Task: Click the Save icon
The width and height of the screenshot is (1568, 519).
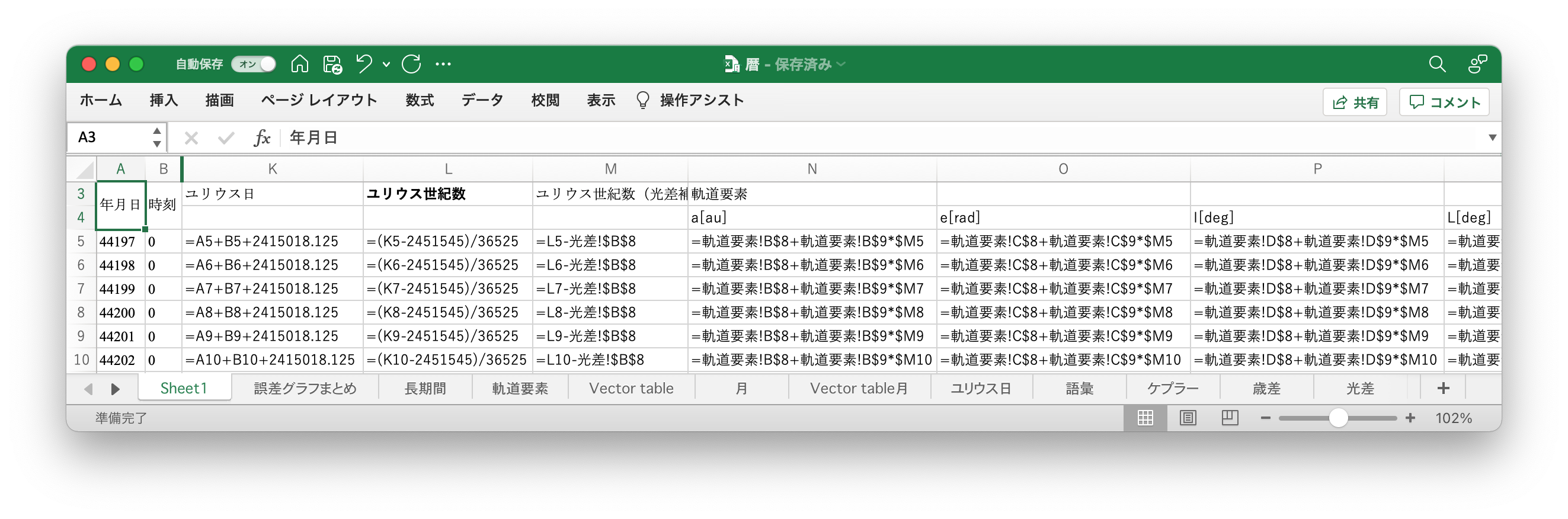Action: point(332,64)
